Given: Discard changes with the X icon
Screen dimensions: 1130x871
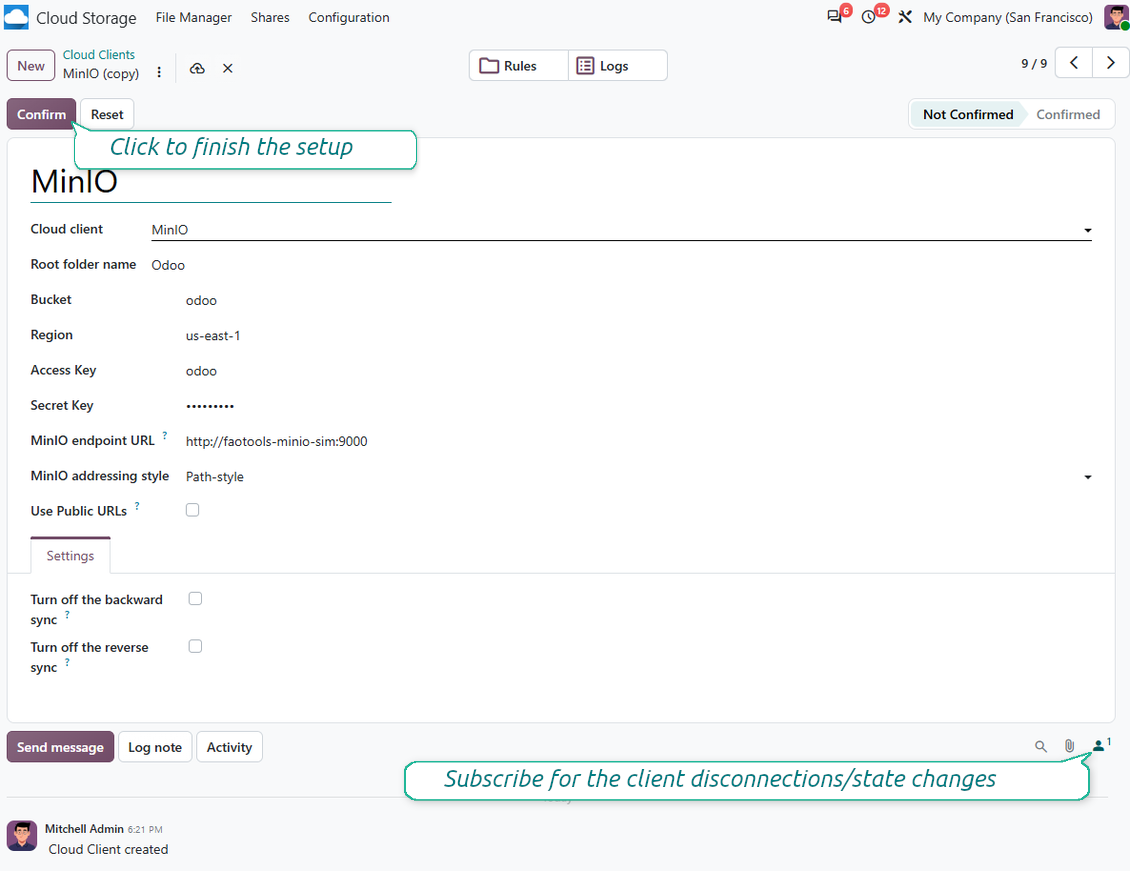Looking at the screenshot, I should [x=228, y=68].
